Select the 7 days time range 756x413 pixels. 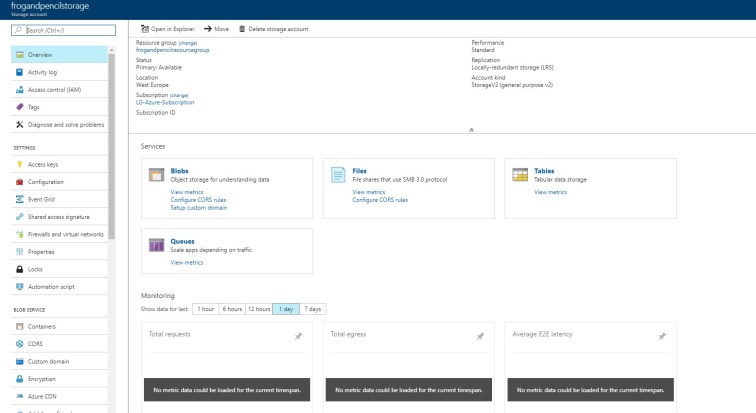(313, 309)
